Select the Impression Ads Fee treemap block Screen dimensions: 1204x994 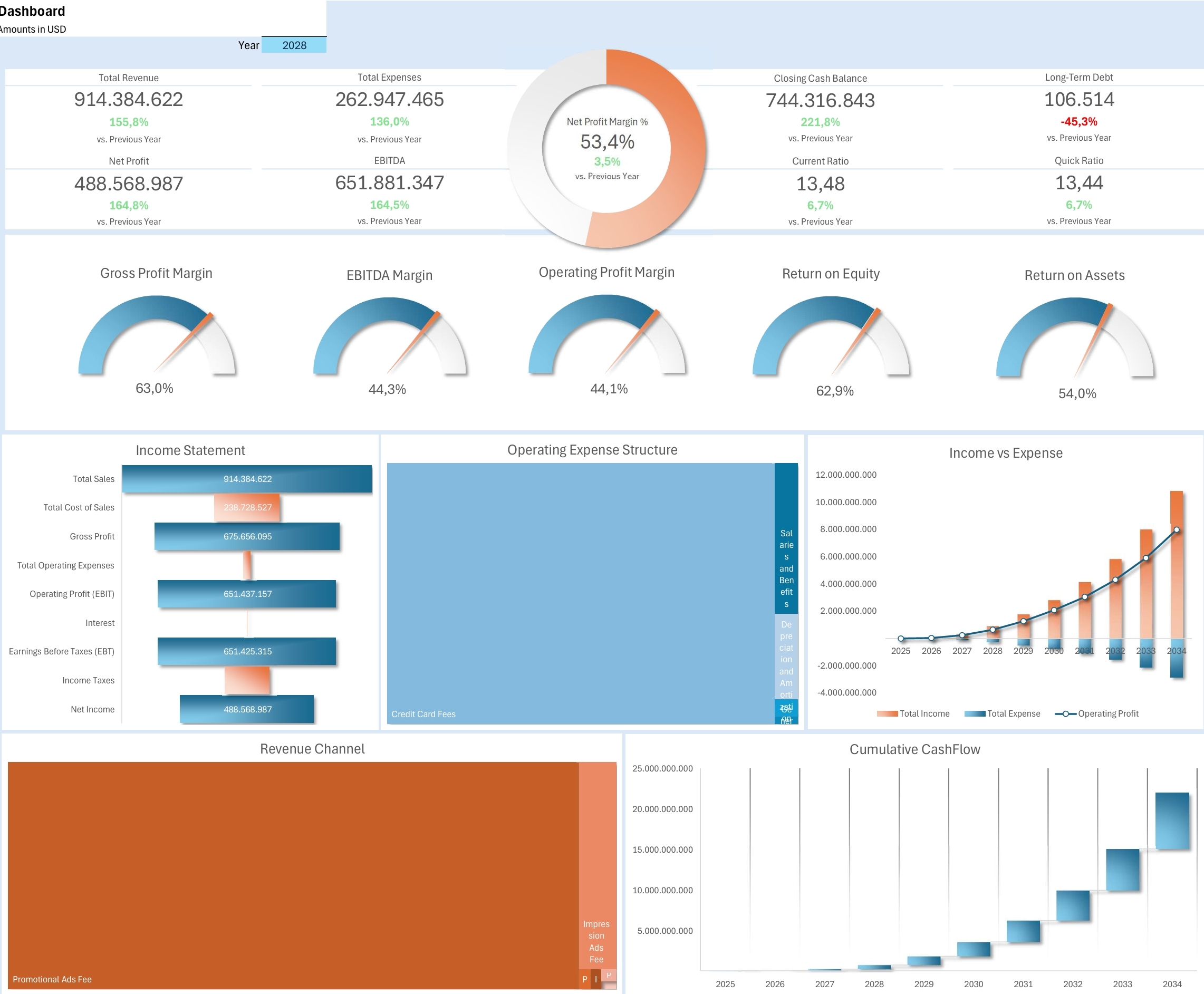598,865
